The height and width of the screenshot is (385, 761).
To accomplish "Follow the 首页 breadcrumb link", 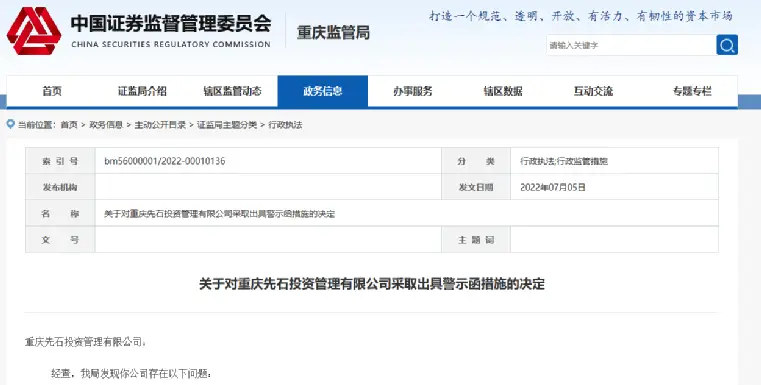I will pos(69,125).
